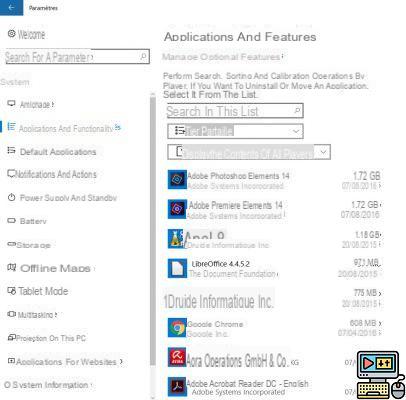Image resolution: width=406 pixels, height=400 pixels.
Task: Open the Welcome gear icon
Action: (12, 34)
